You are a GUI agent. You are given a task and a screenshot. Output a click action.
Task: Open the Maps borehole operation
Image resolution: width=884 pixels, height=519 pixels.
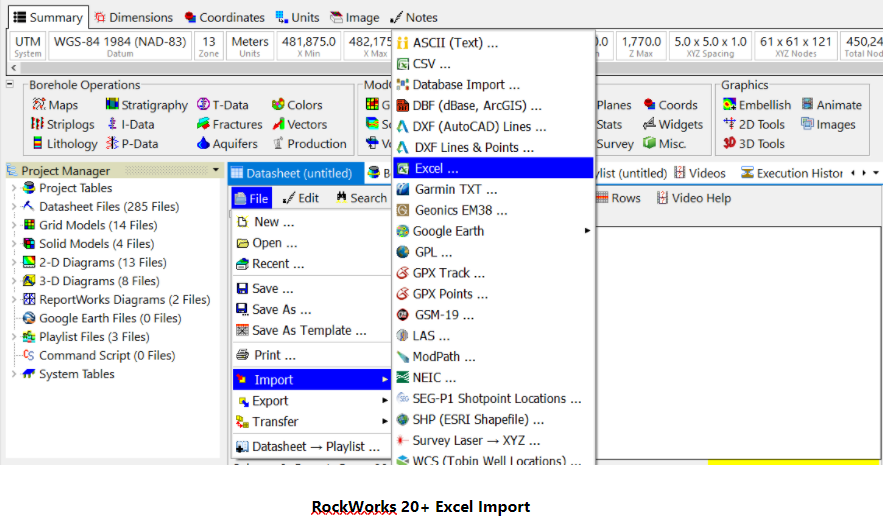click(55, 105)
